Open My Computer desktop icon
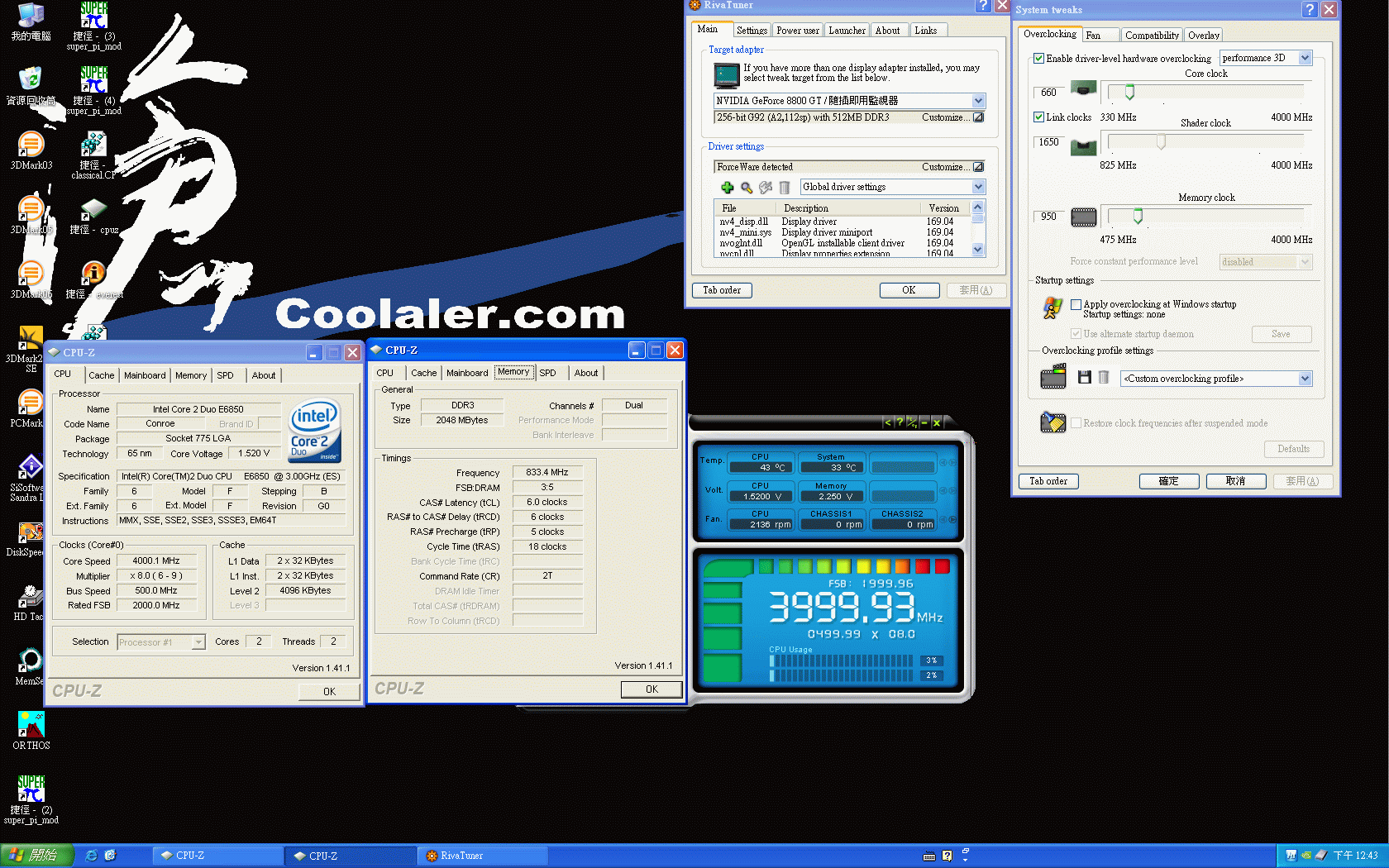Screen dimensions: 1389x868 click(x=31, y=21)
